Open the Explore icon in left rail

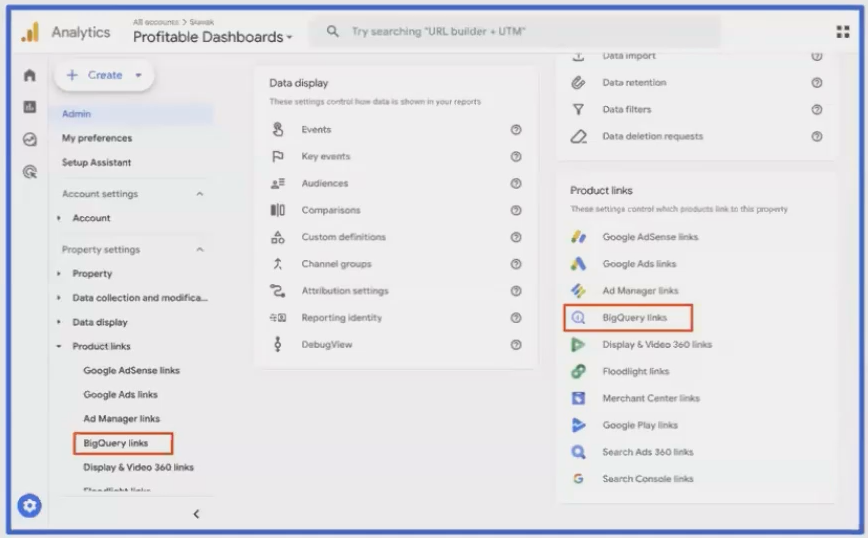point(30,139)
